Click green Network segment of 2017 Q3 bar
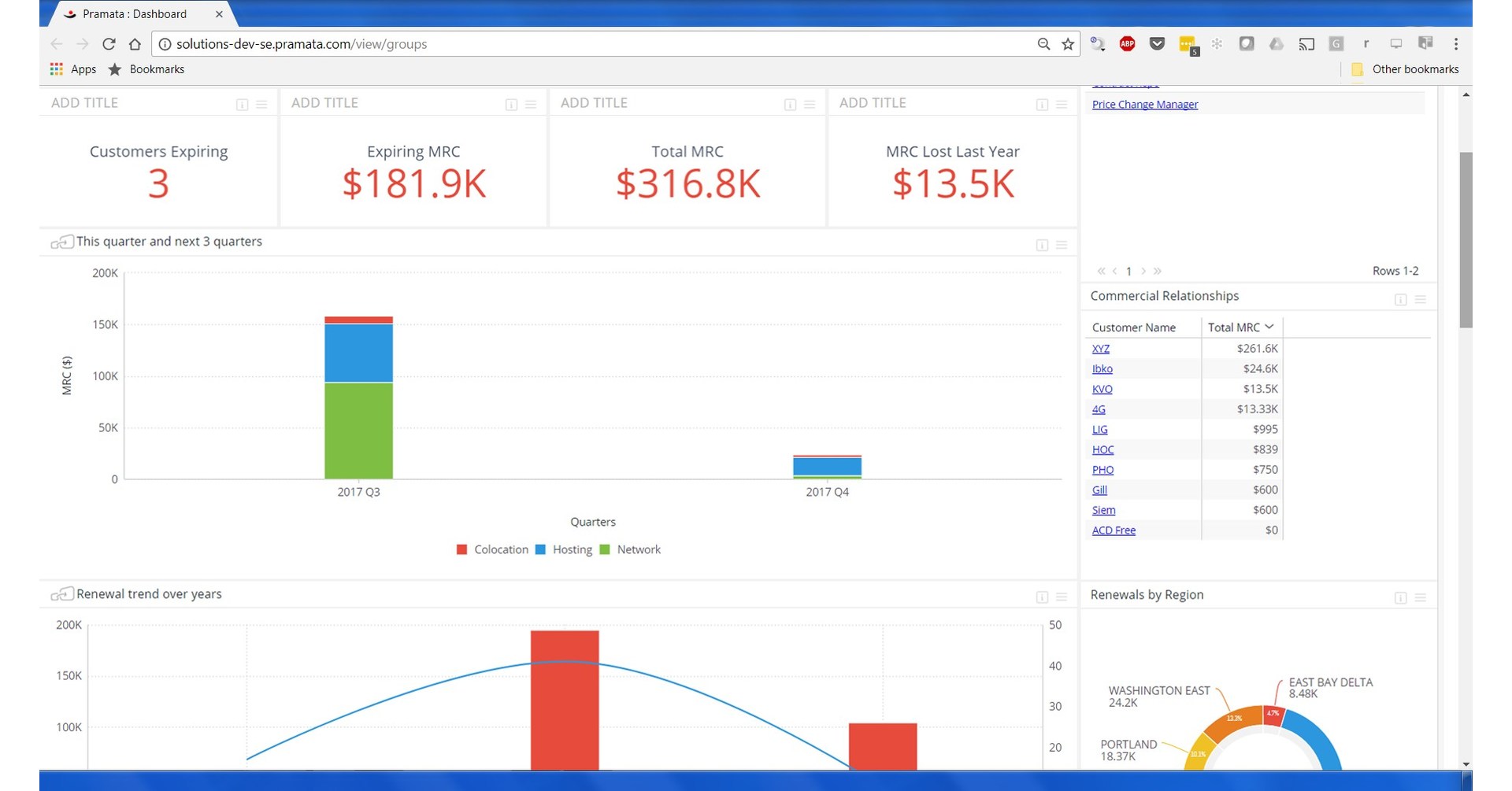1512x791 pixels. (x=358, y=431)
